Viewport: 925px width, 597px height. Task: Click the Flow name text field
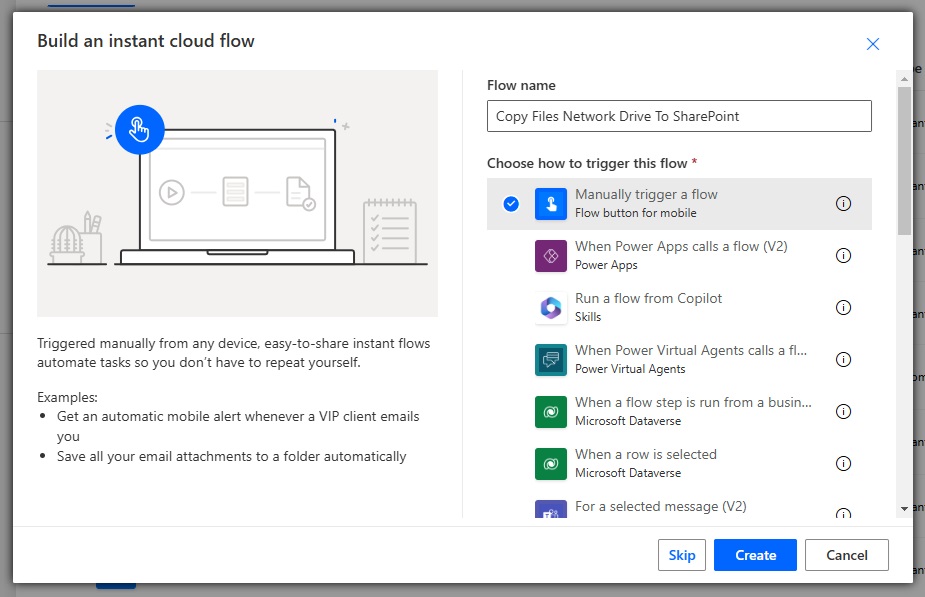[679, 116]
